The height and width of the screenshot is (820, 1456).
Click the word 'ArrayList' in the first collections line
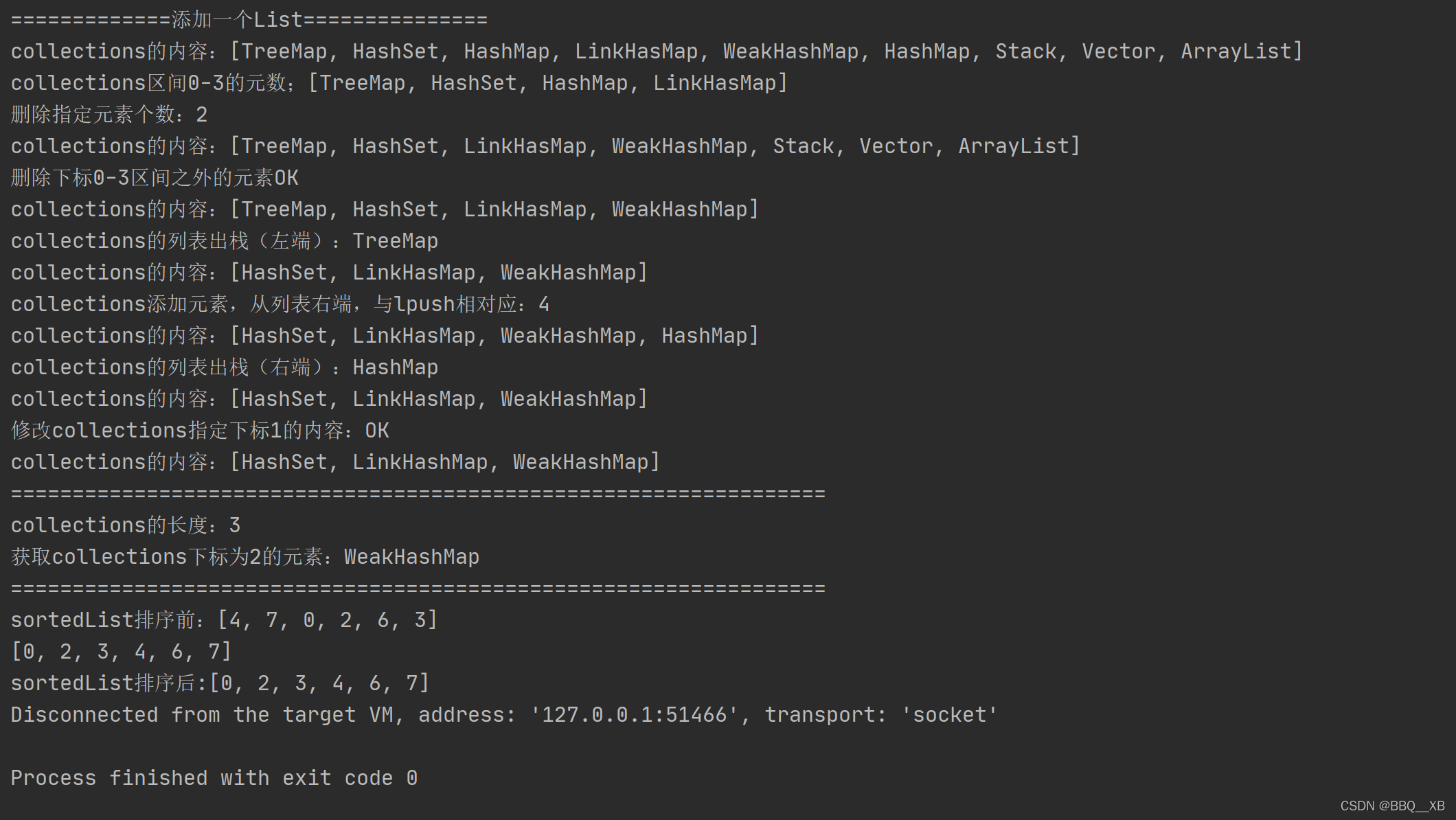click(x=1236, y=52)
